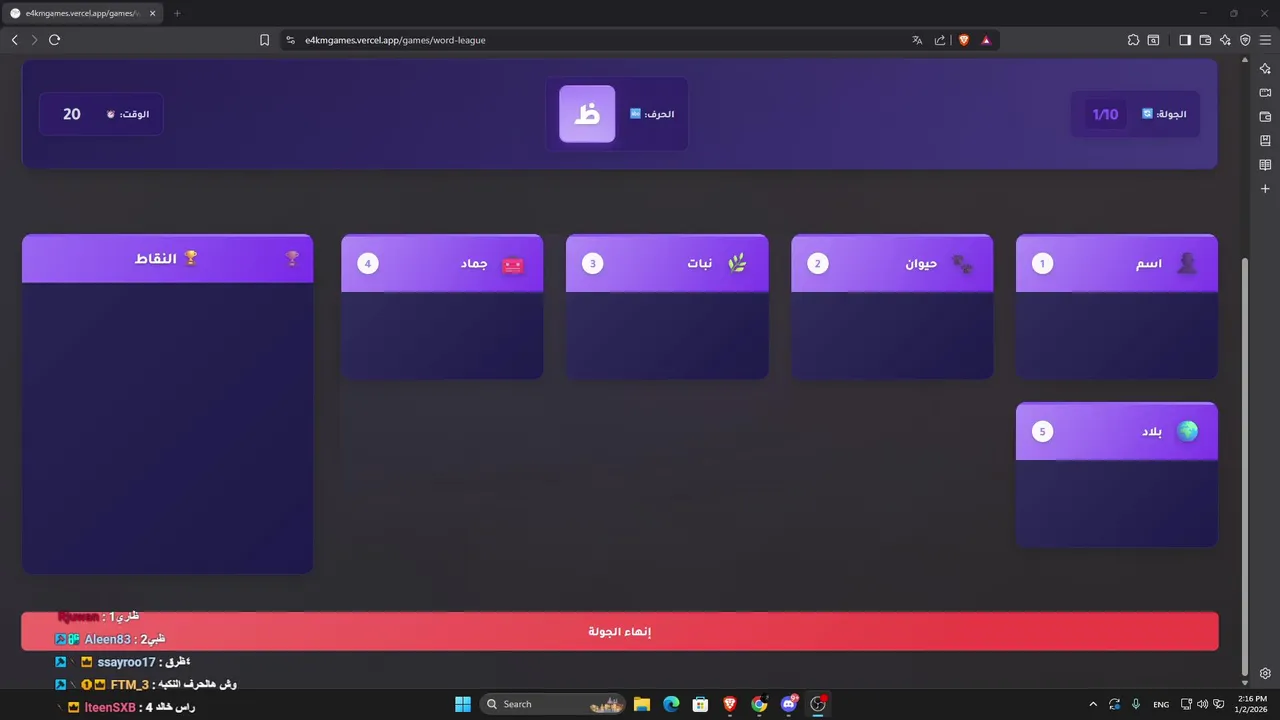1280x720 pixels.
Task: Click the plant leaf icon on نبات card
Action: tap(737, 264)
